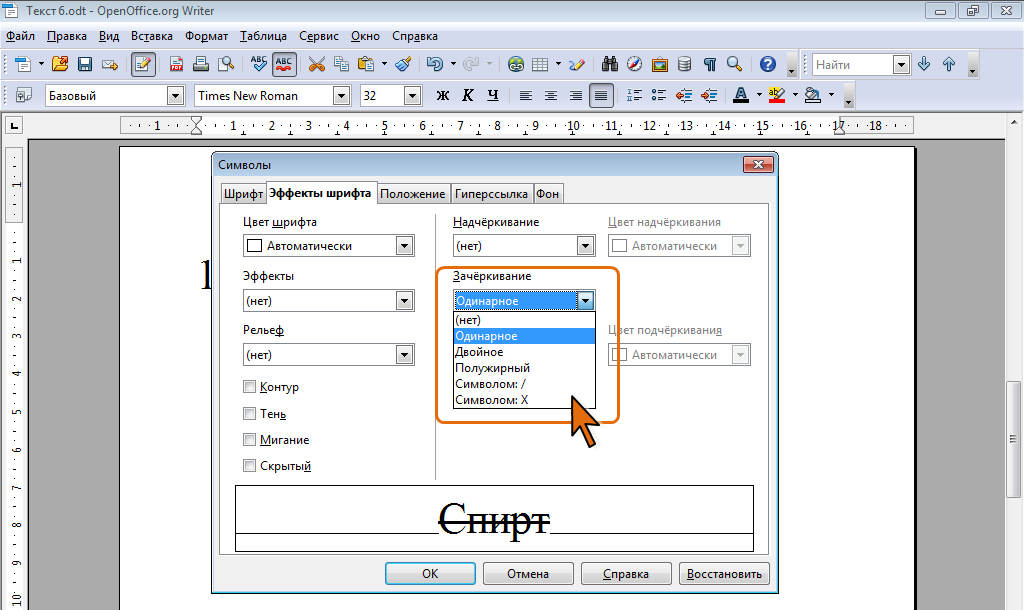Choose Символом: X strikethrough option
This screenshot has width=1024, height=610.
pyautogui.click(x=524, y=400)
